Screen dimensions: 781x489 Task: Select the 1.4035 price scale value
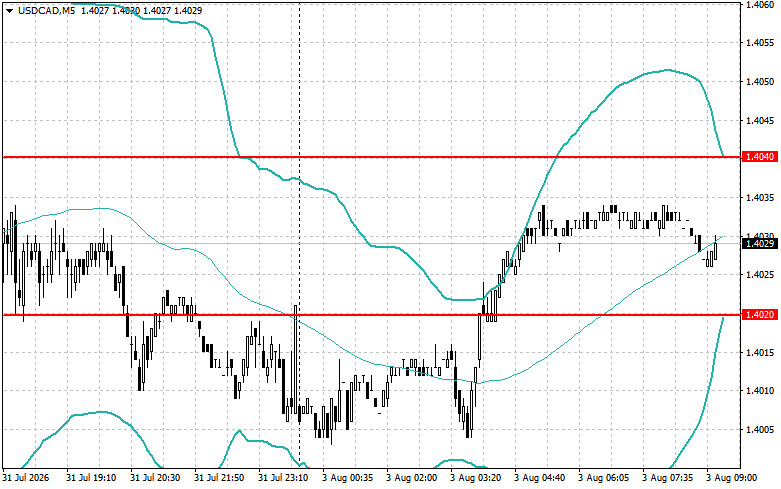coord(760,198)
